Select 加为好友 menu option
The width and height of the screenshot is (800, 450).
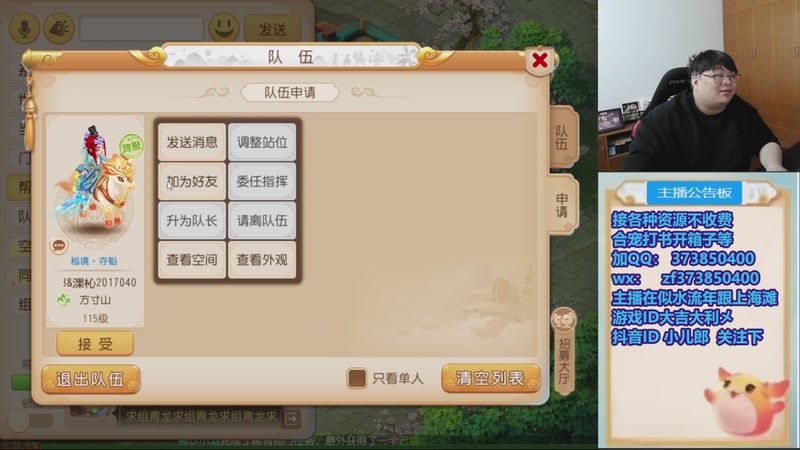[x=192, y=181]
